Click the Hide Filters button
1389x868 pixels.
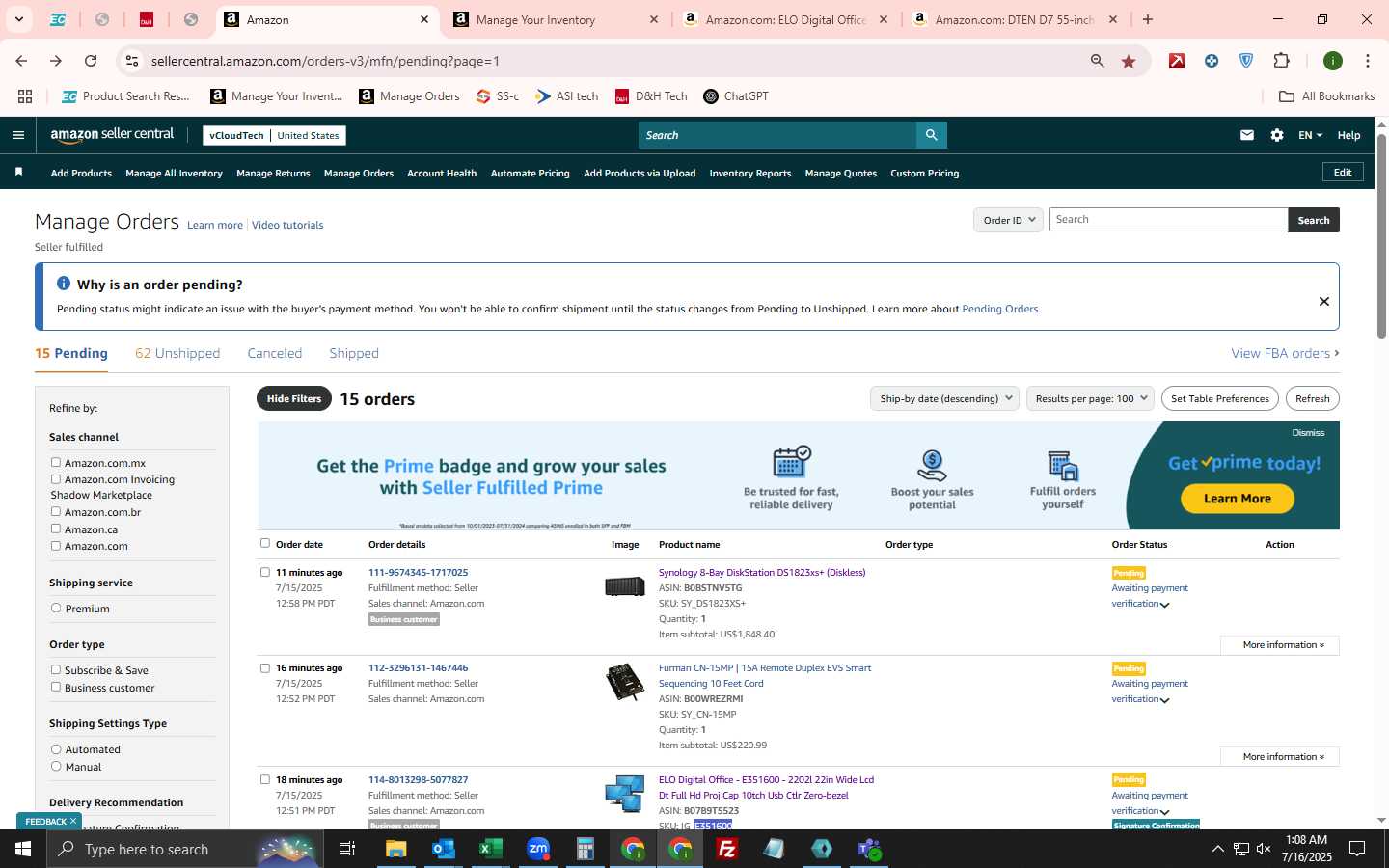[x=294, y=398]
